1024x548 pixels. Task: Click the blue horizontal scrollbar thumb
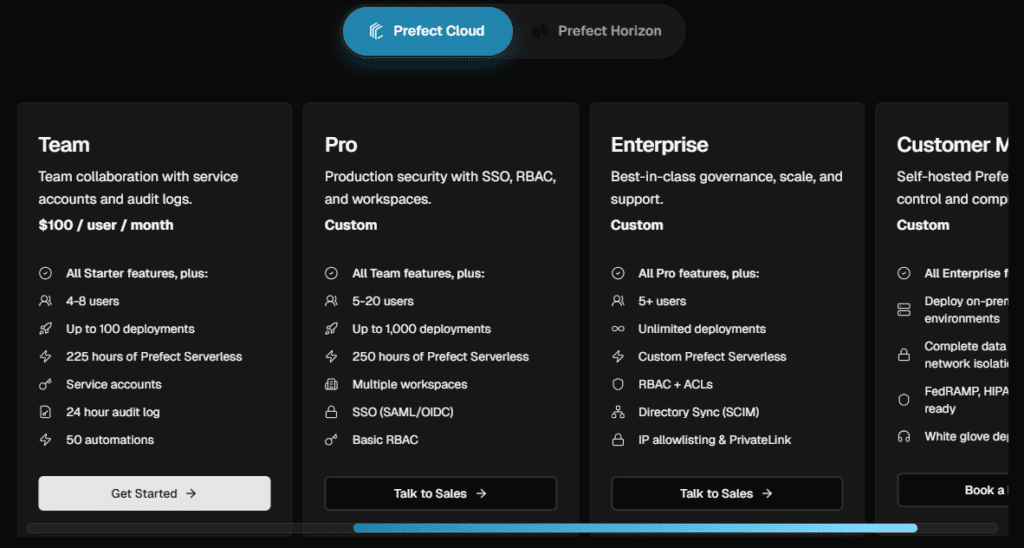click(635, 528)
